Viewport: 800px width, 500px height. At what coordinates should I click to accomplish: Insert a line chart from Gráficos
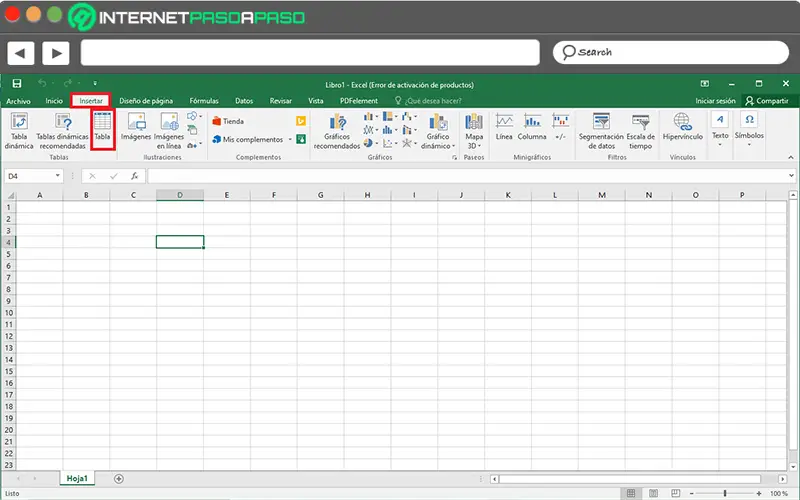click(x=368, y=130)
